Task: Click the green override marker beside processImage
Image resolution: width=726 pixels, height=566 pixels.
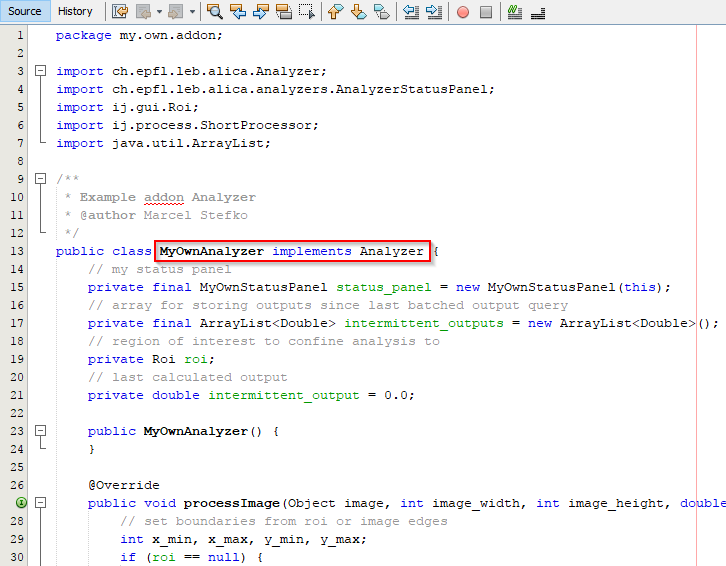Action: [21, 503]
